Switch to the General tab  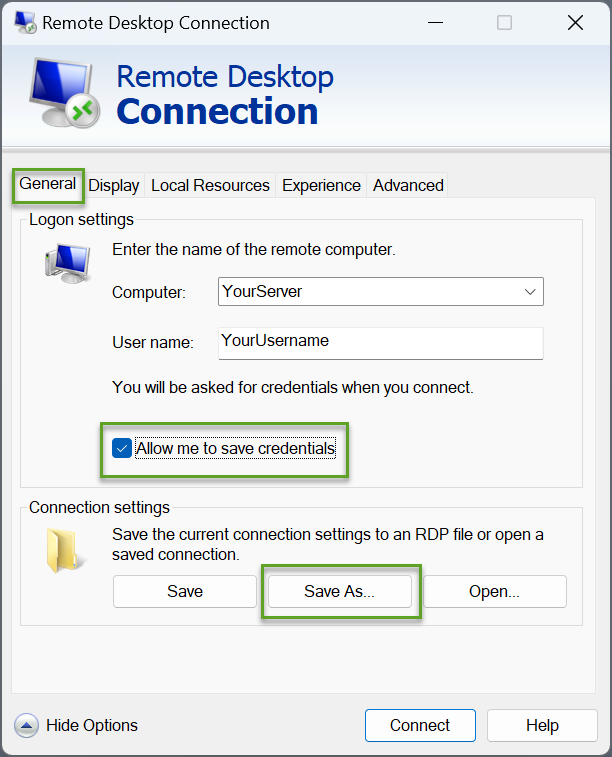[48, 184]
